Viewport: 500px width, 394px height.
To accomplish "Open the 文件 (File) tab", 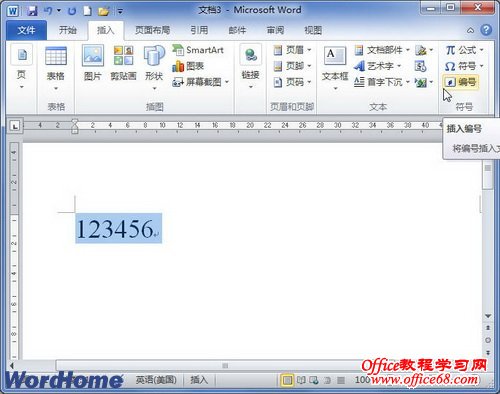I will pos(26,30).
